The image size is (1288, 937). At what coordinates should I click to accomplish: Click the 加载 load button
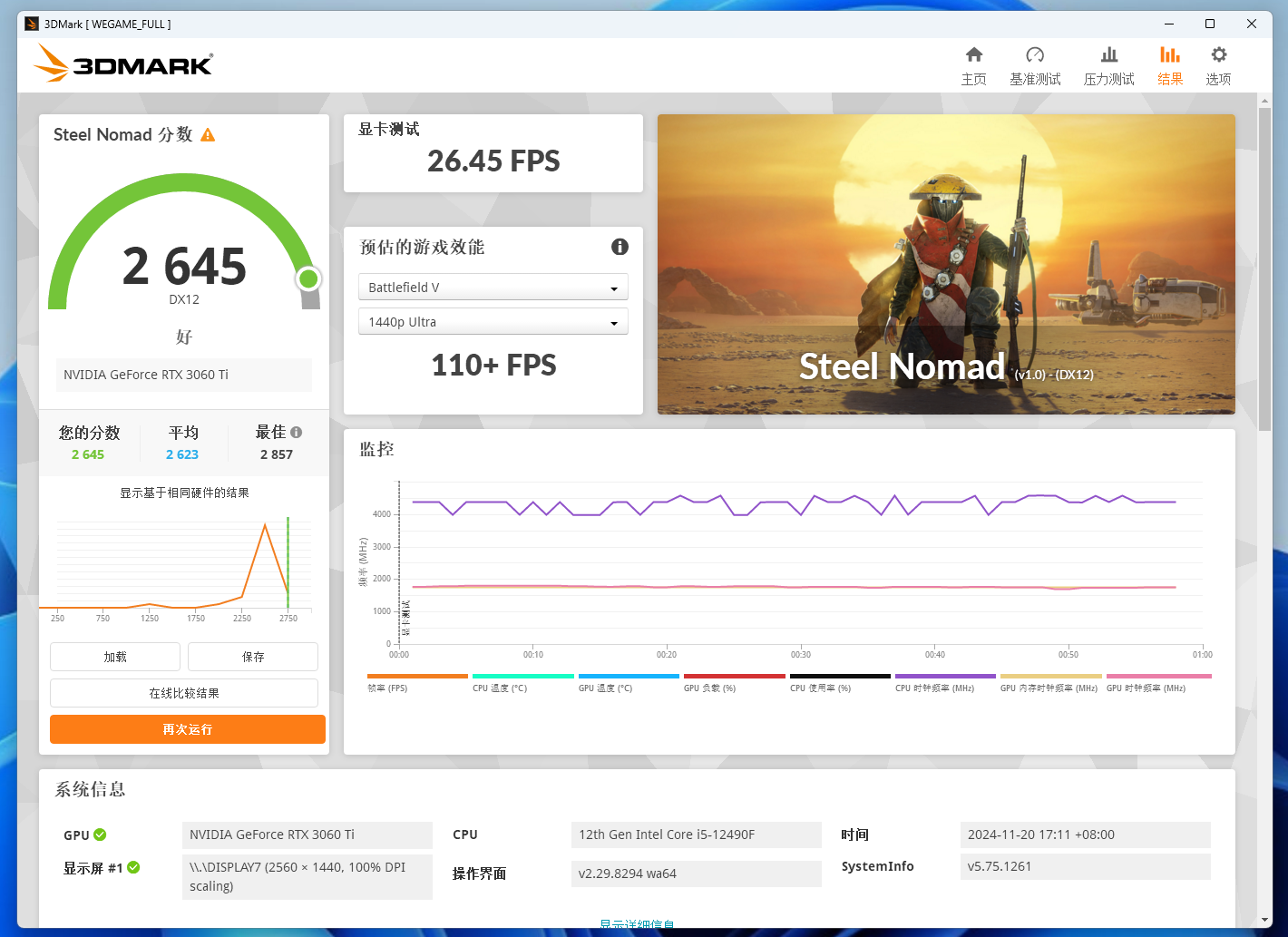click(115, 657)
